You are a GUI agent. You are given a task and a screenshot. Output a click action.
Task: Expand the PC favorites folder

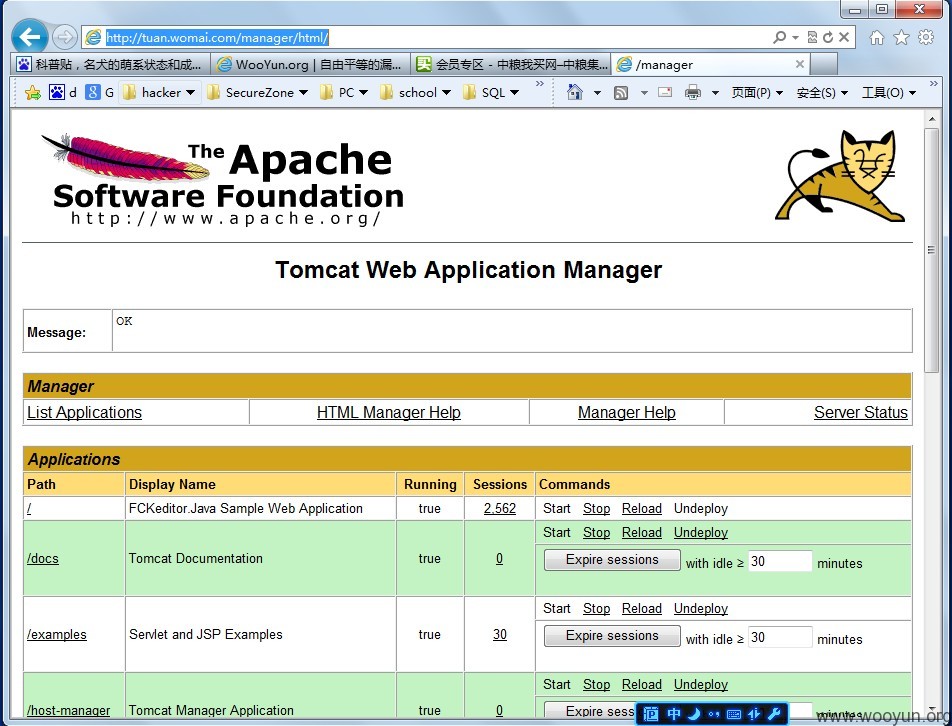[x=344, y=92]
